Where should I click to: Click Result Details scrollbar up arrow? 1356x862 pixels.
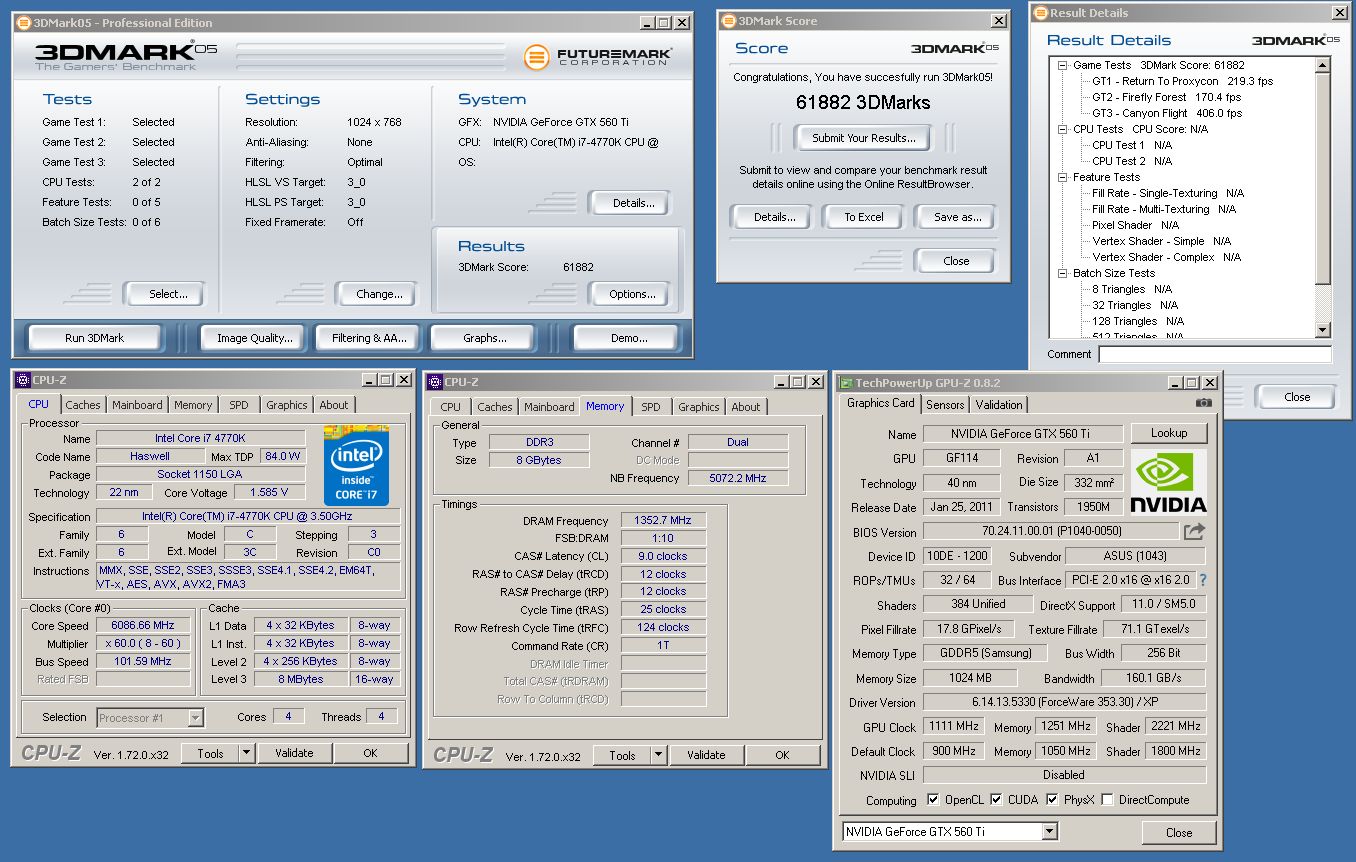click(1323, 65)
